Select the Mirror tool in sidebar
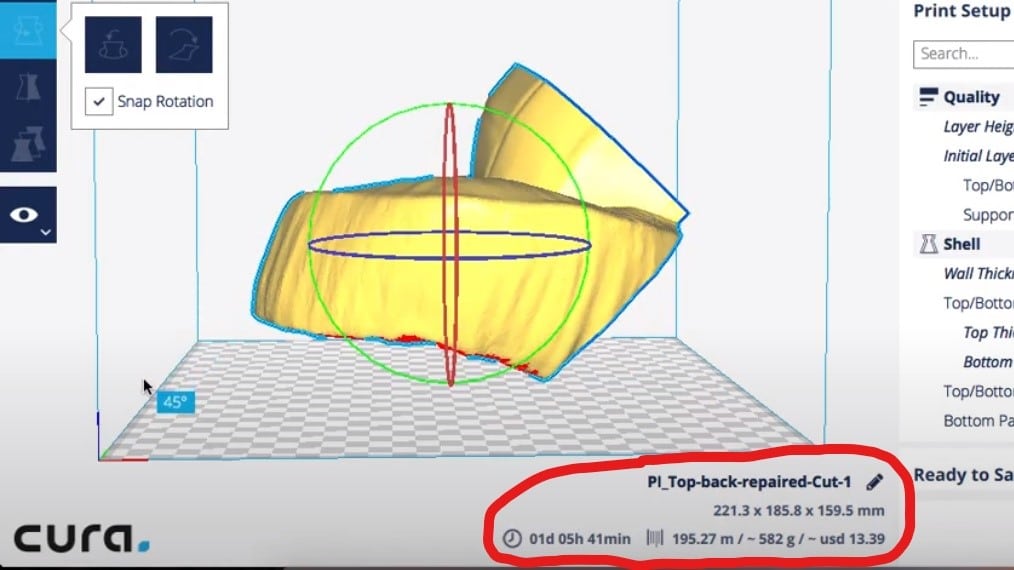 [28, 88]
